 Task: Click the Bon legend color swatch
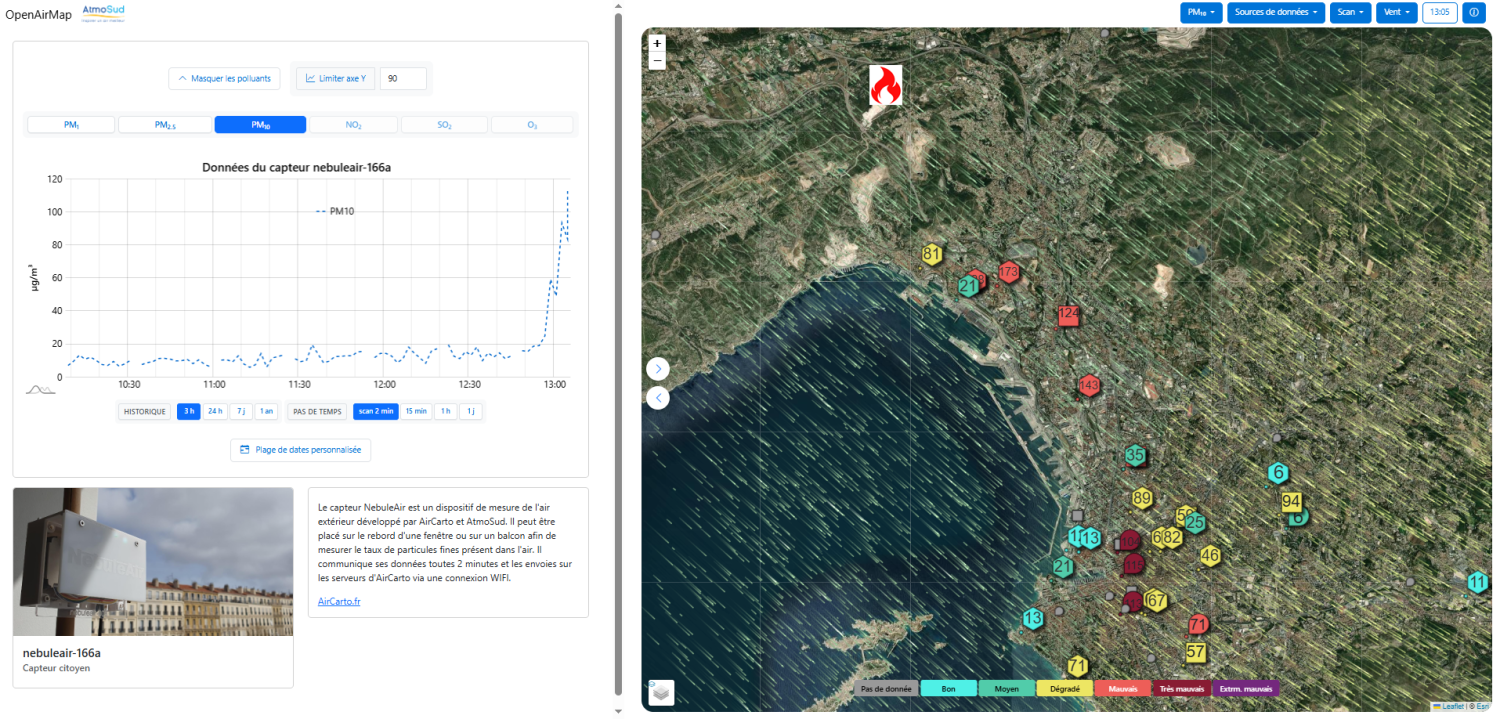tap(948, 689)
